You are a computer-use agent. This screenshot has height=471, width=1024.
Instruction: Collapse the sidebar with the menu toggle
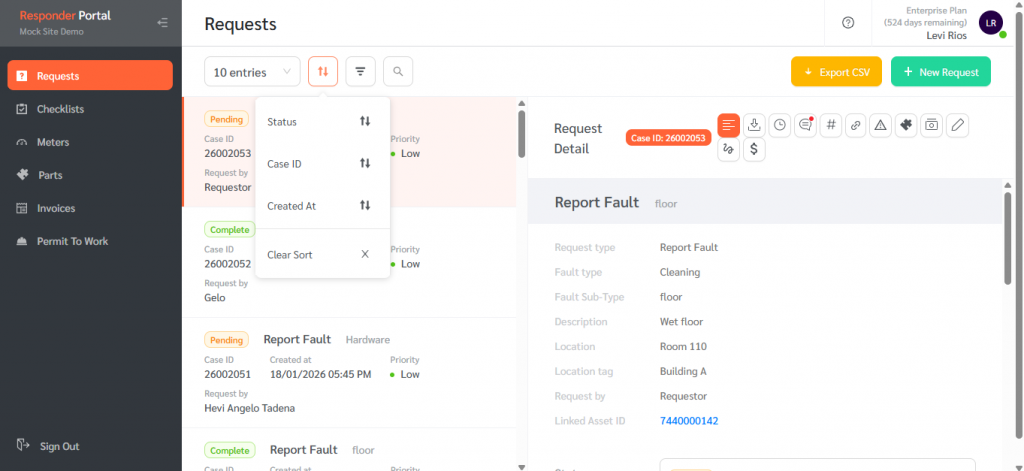click(162, 23)
